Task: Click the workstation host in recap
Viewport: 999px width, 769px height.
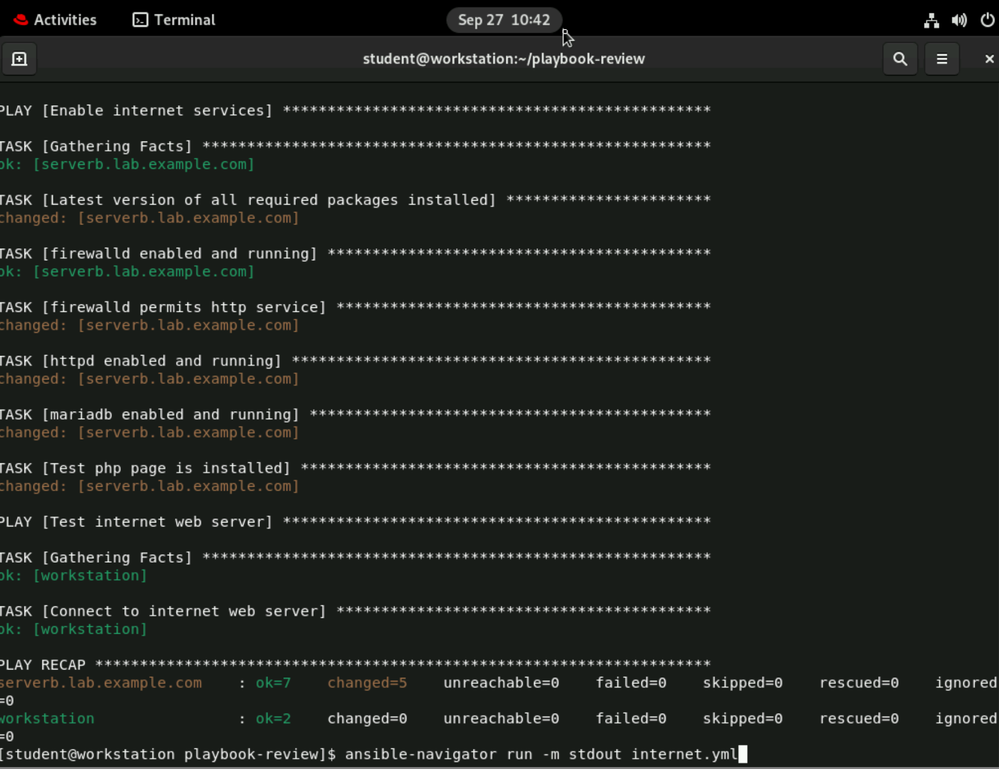Action: pyautogui.click(x=47, y=719)
